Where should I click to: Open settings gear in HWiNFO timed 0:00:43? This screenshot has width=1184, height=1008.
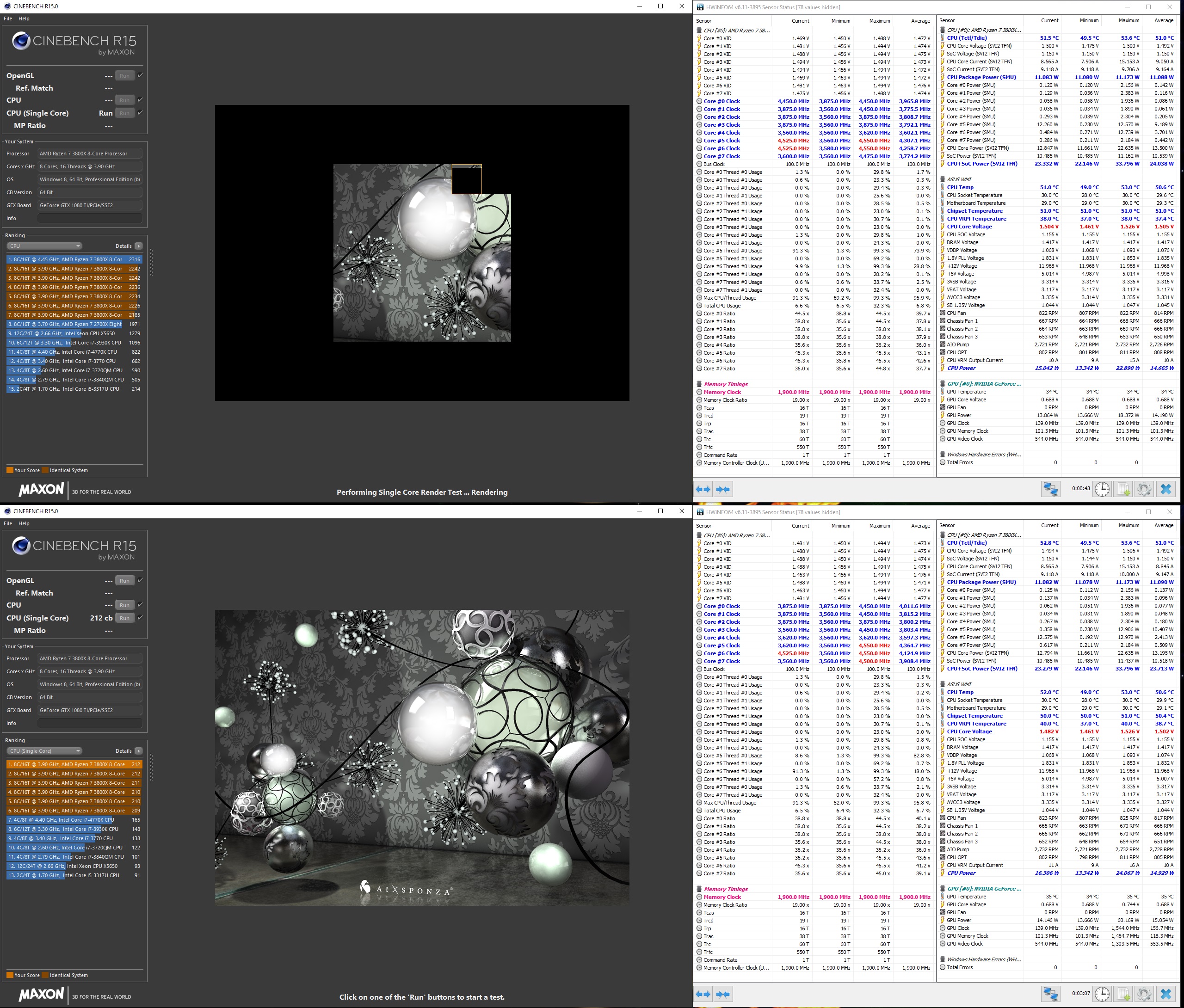click(1143, 489)
